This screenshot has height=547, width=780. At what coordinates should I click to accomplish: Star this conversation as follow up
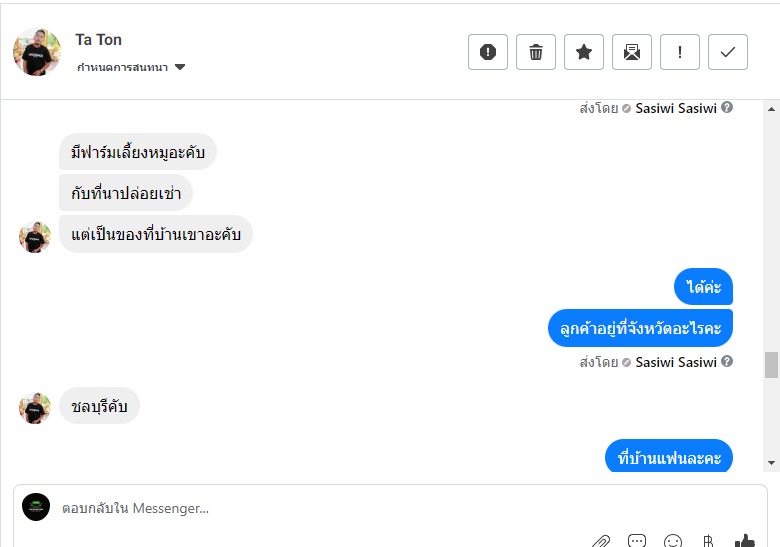click(x=584, y=52)
